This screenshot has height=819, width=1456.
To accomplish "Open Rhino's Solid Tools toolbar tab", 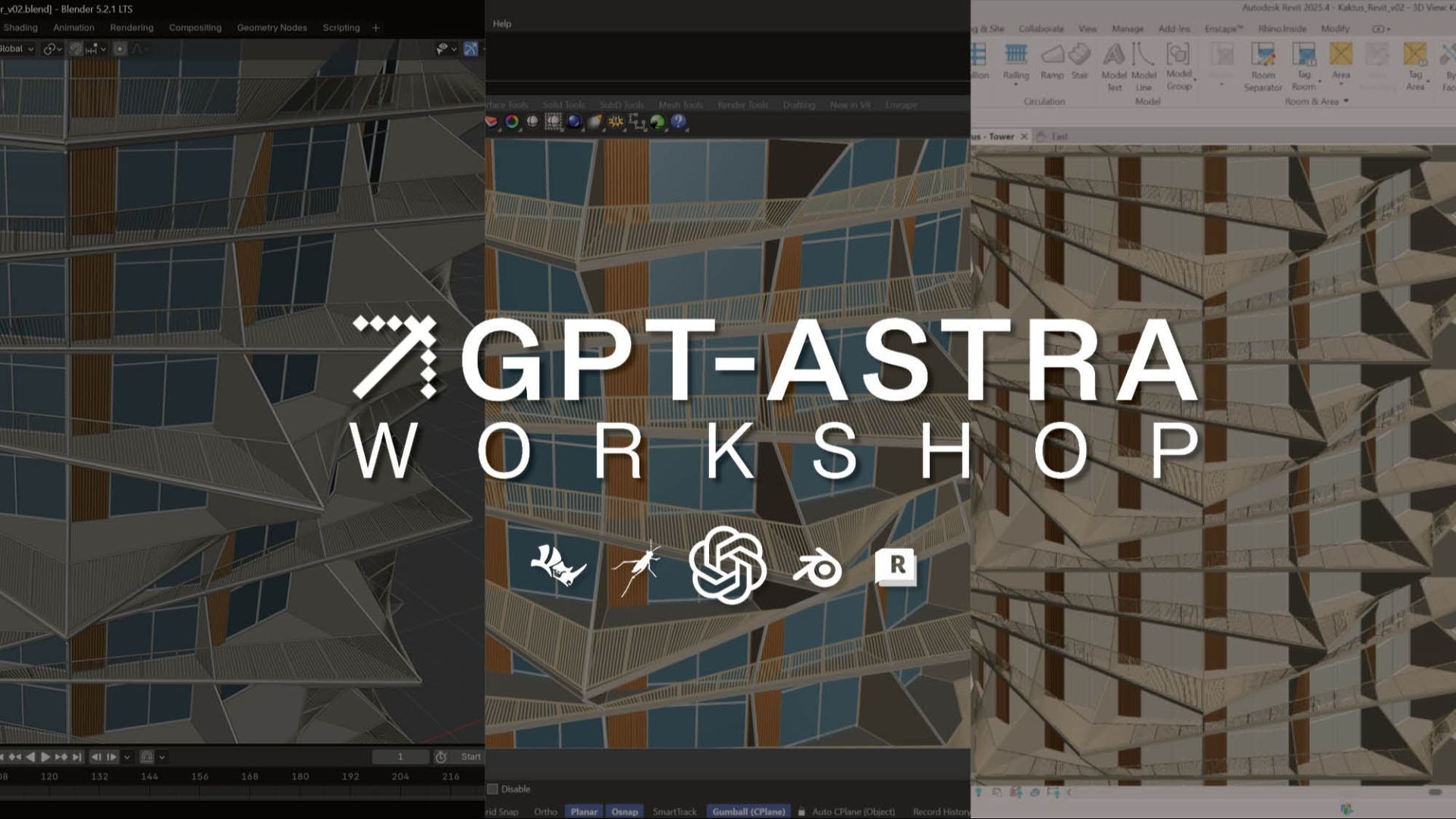I will coord(563,105).
